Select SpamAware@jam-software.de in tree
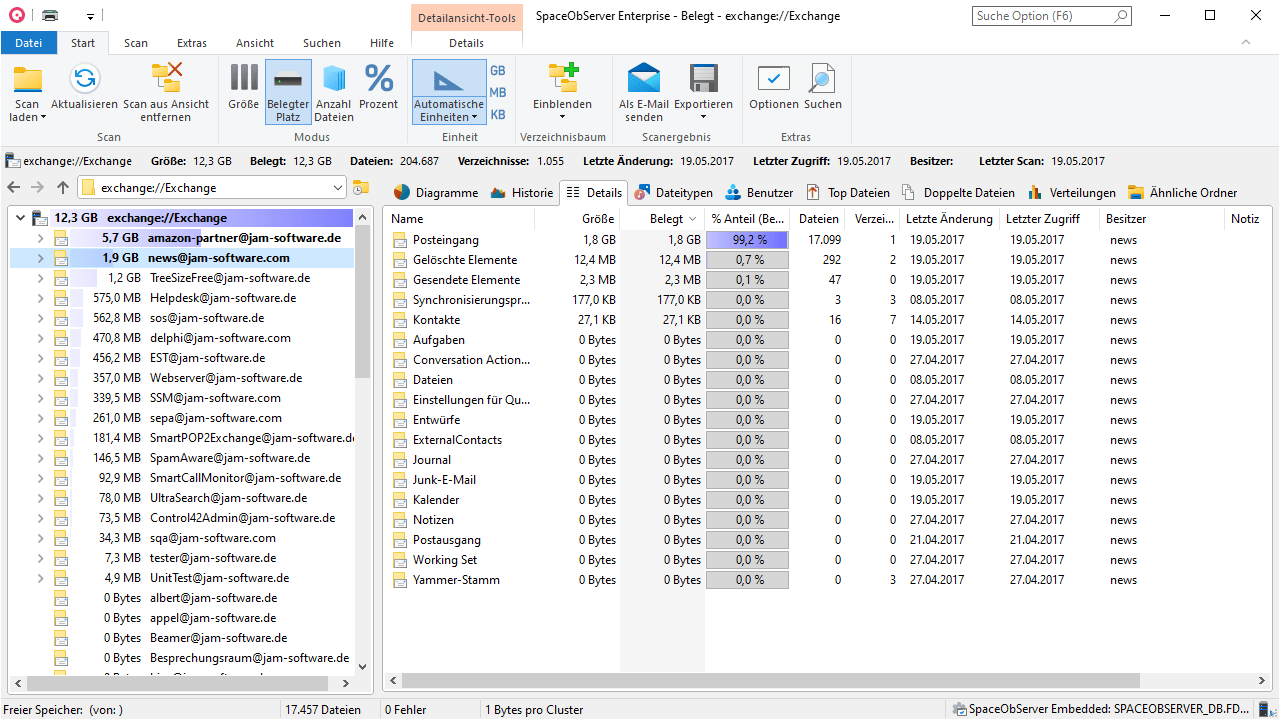 [230, 458]
